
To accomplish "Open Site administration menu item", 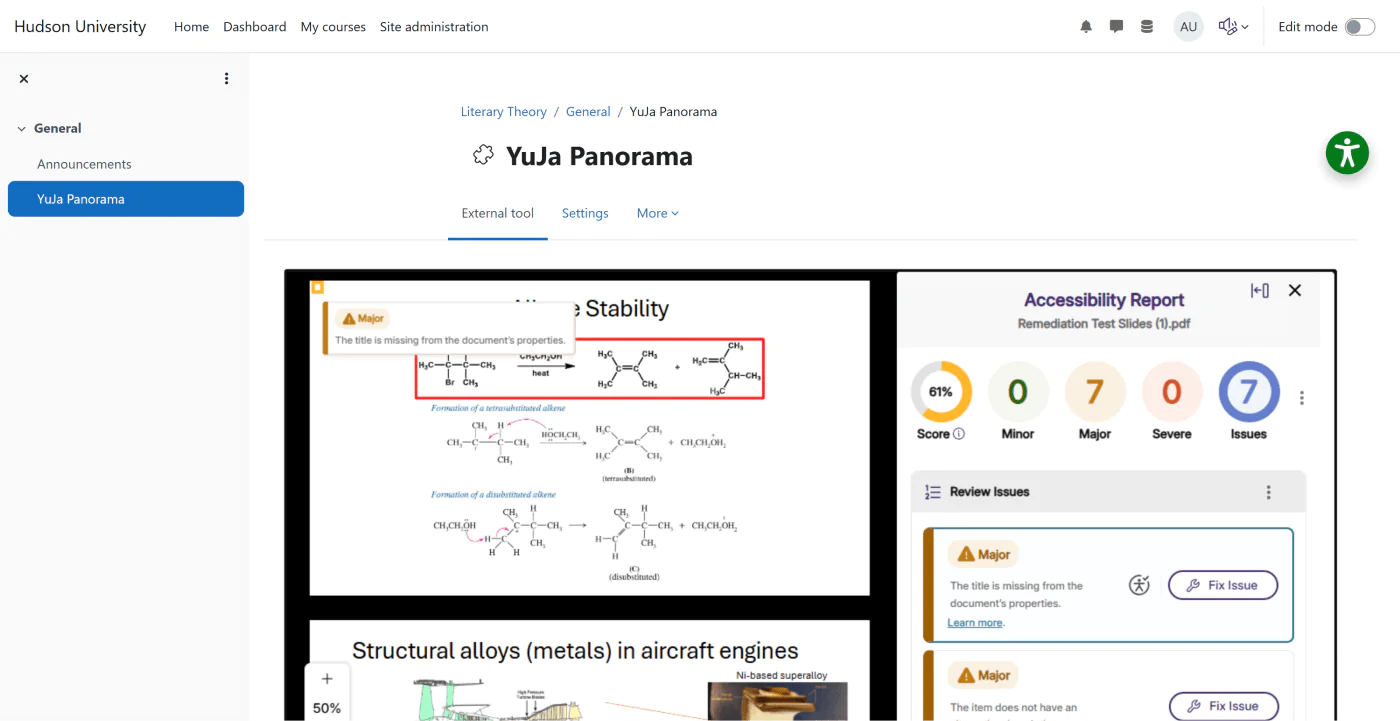I will pyautogui.click(x=434, y=27).
